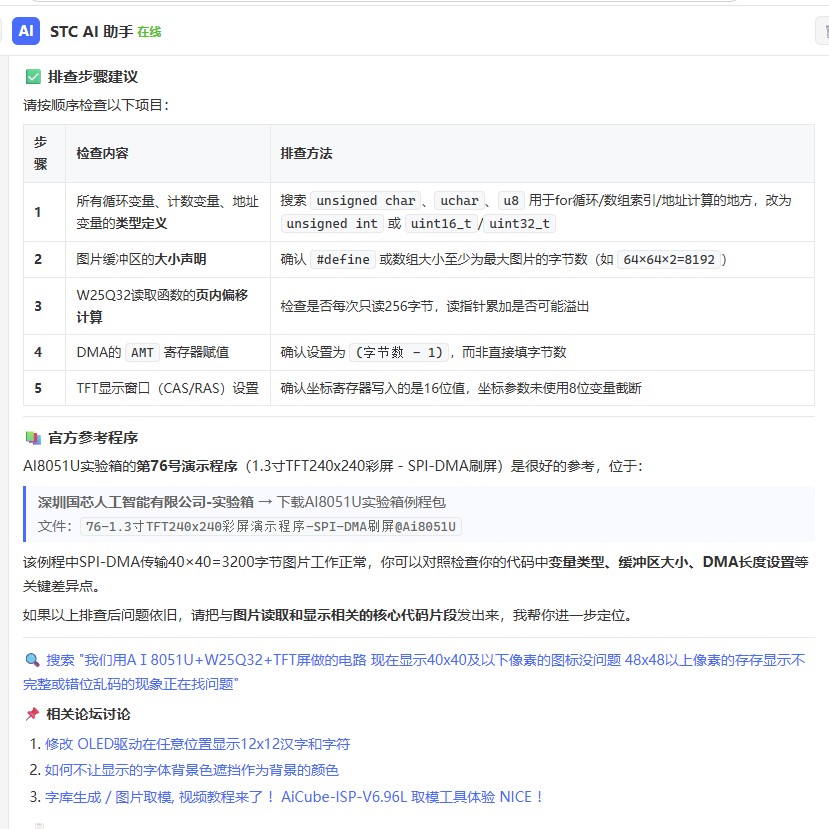
Task: Click the blue AI avatar icon
Action: [x=26, y=31]
